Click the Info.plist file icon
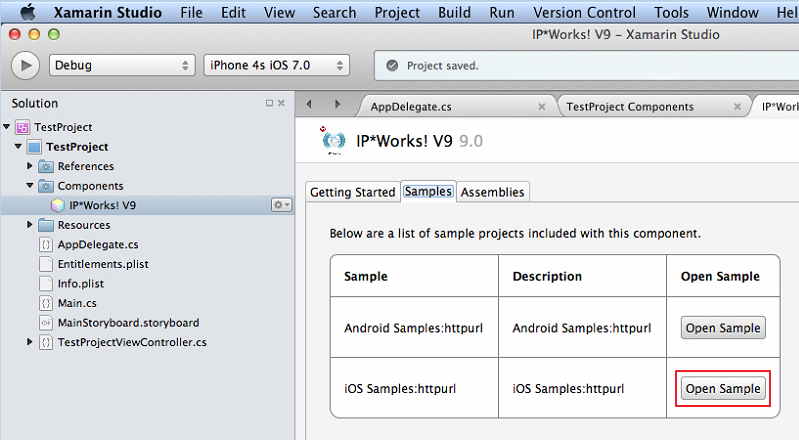This screenshot has height=440, width=799. coord(46,283)
